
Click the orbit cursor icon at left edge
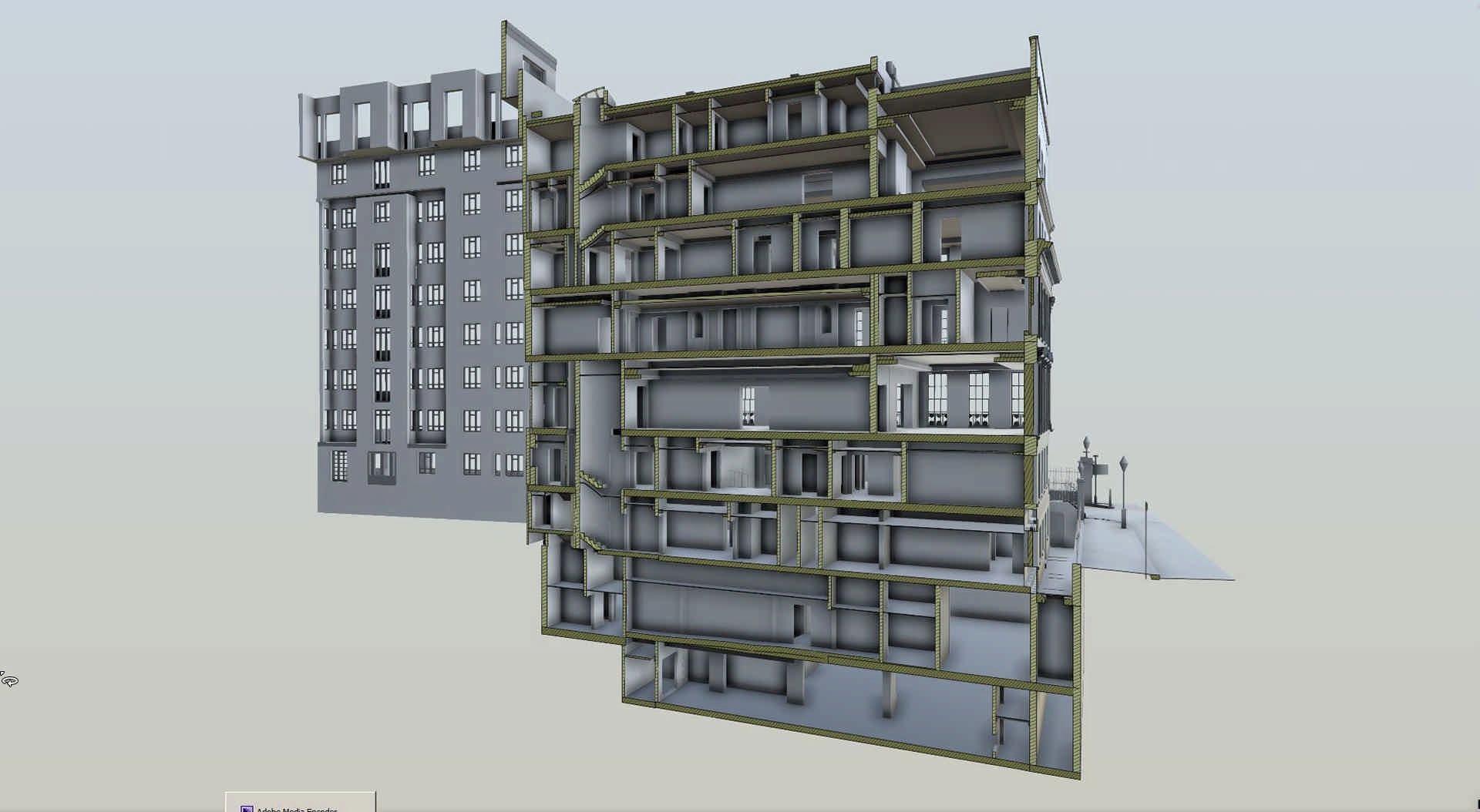coord(9,679)
